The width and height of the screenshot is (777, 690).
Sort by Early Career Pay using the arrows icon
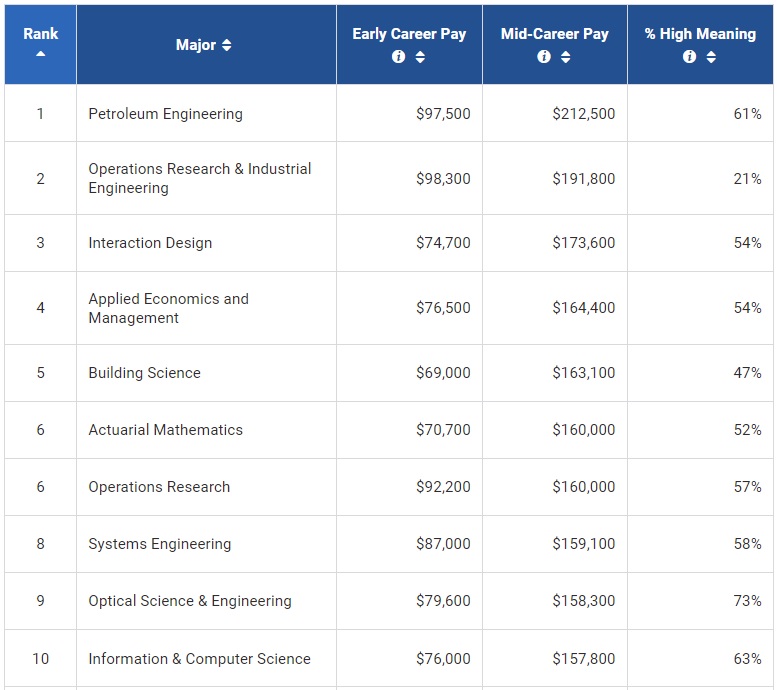(420, 57)
